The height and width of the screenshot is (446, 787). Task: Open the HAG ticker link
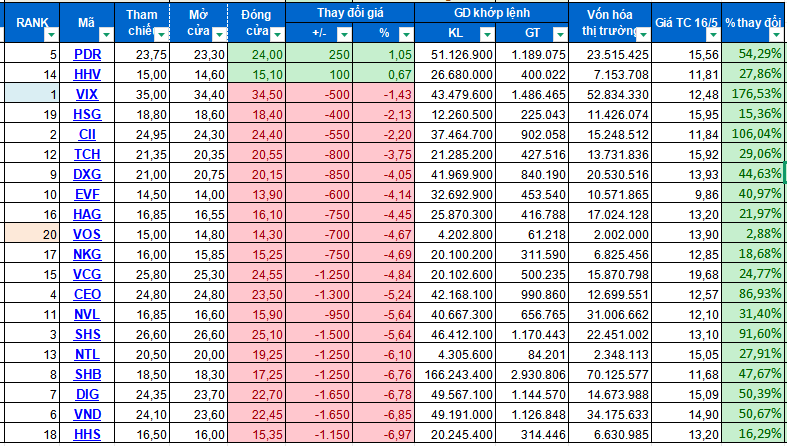(87, 214)
